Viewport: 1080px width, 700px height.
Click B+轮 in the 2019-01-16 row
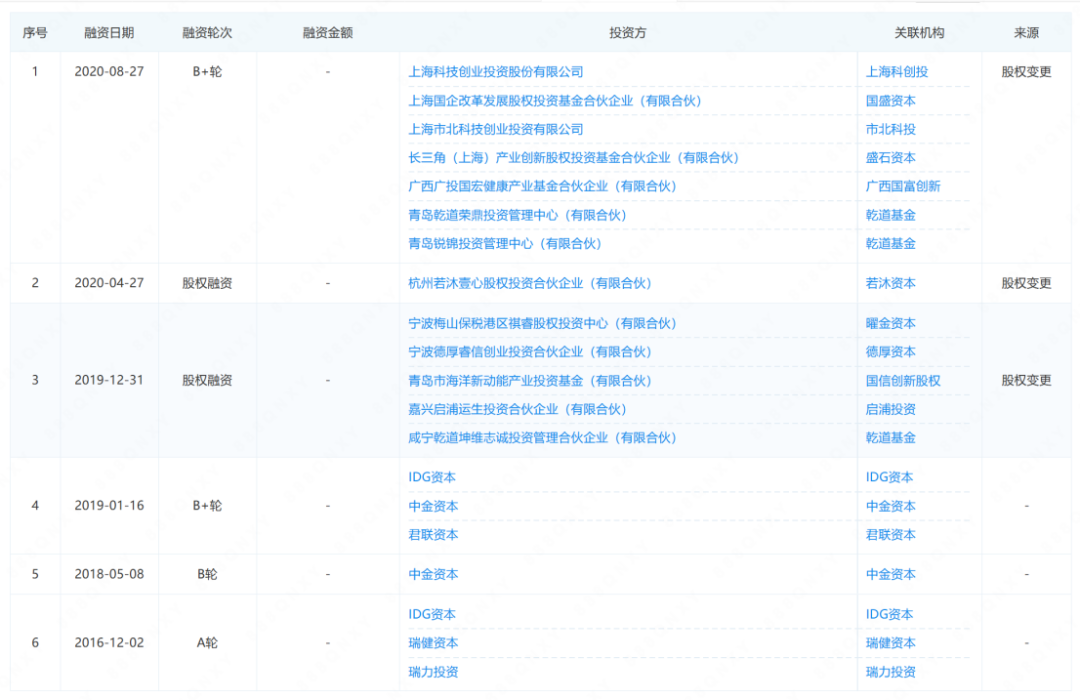click(x=207, y=506)
